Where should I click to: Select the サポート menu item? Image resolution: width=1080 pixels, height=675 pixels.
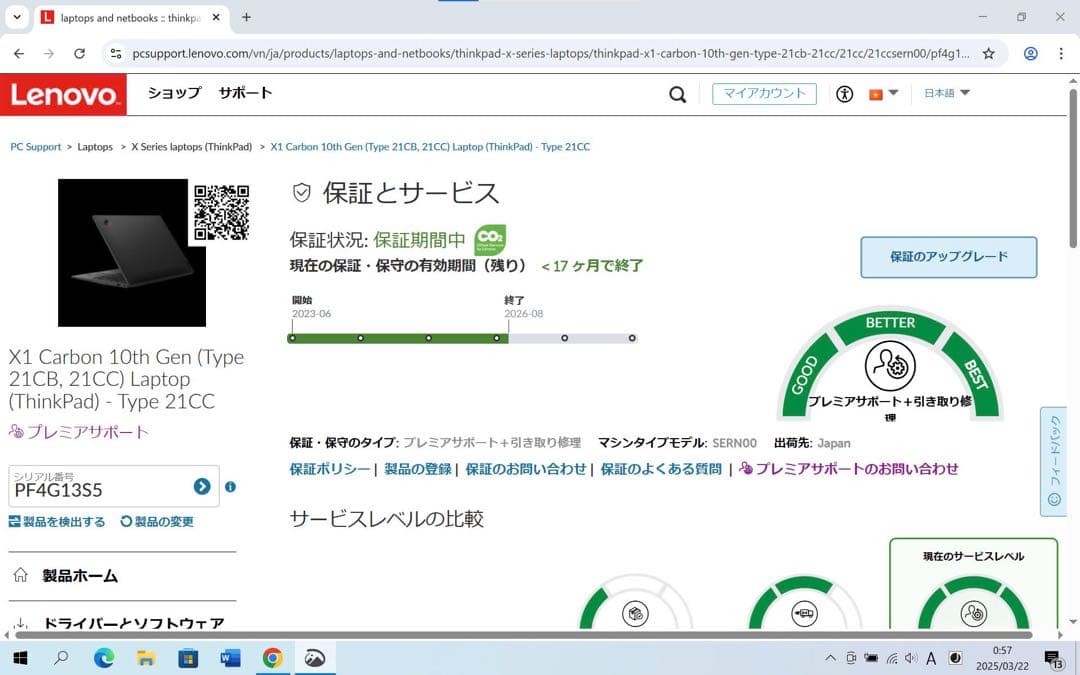pyautogui.click(x=245, y=93)
